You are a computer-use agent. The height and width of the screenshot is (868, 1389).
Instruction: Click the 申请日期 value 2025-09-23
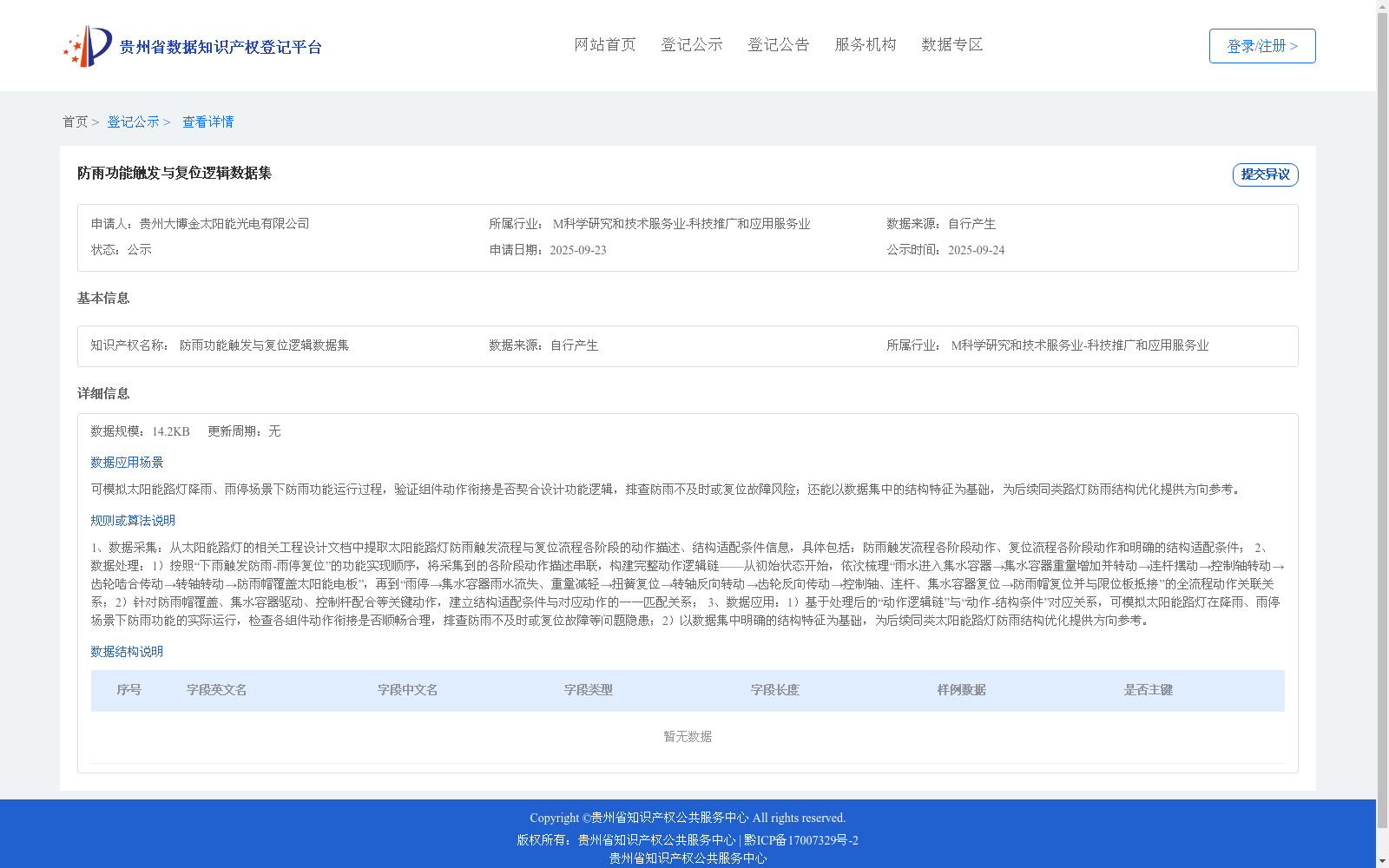pyautogui.click(x=578, y=250)
